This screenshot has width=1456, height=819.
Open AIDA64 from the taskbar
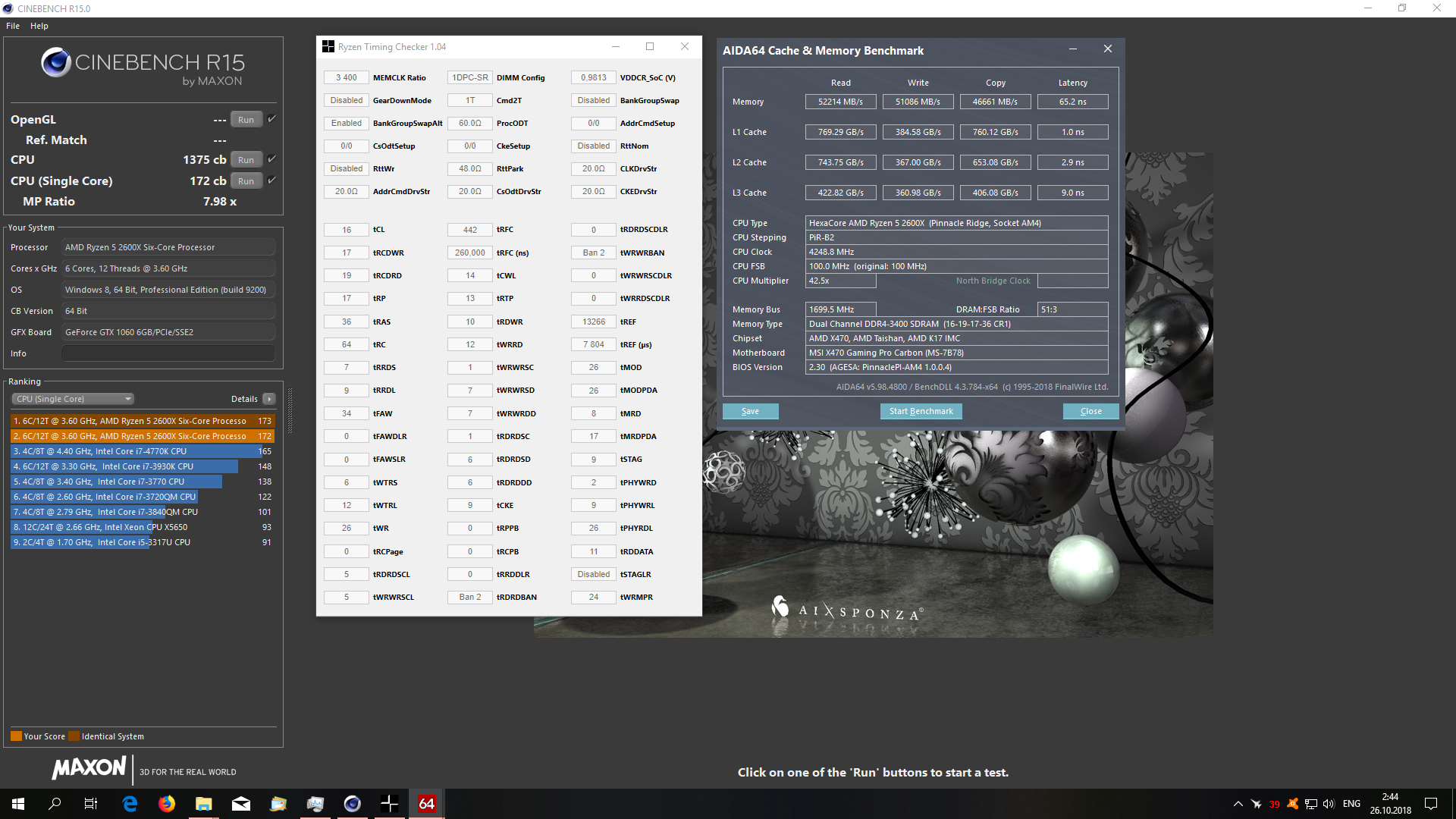(427, 804)
